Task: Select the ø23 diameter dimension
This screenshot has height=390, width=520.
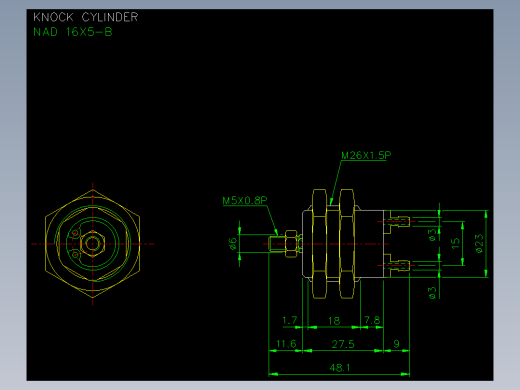Action: tap(479, 243)
